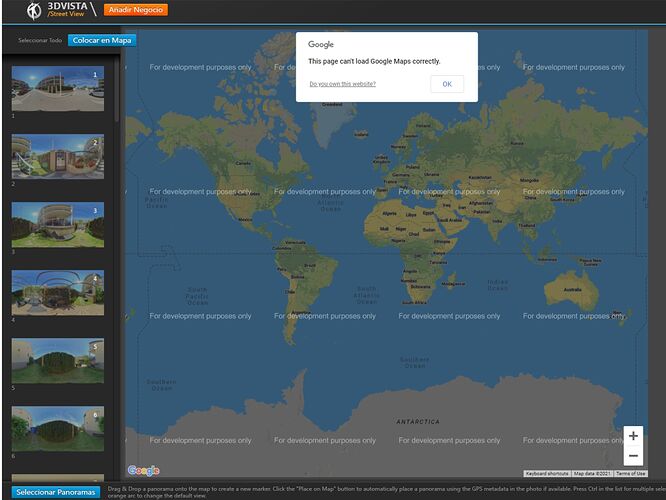Open the map Terms of Use link

630,473
